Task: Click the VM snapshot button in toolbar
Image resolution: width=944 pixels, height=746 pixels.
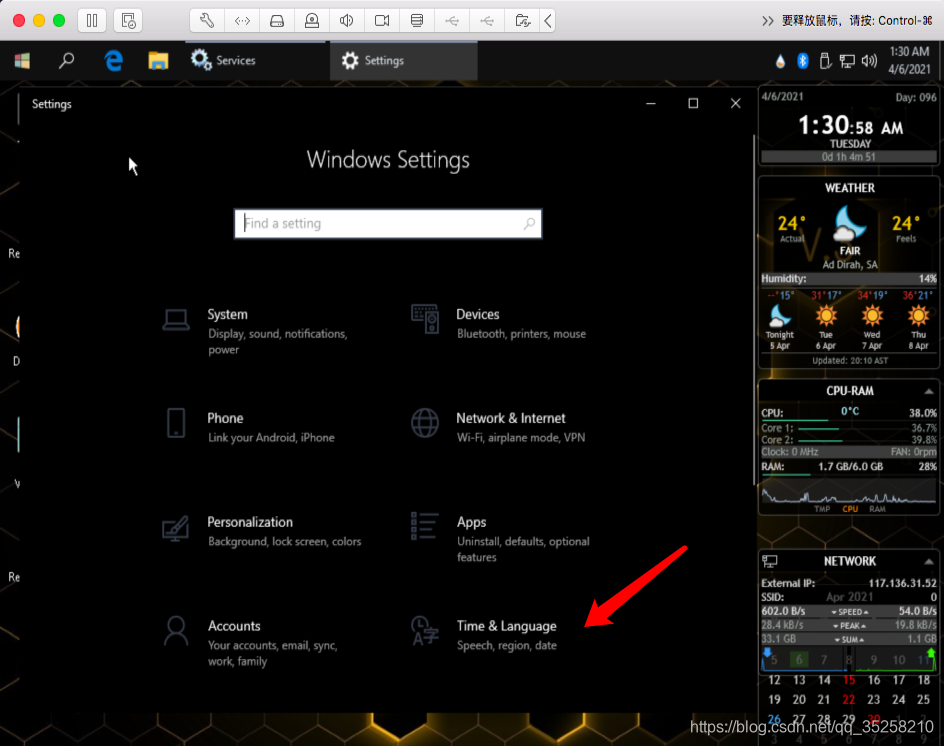Action: pyautogui.click(x=128, y=20)
